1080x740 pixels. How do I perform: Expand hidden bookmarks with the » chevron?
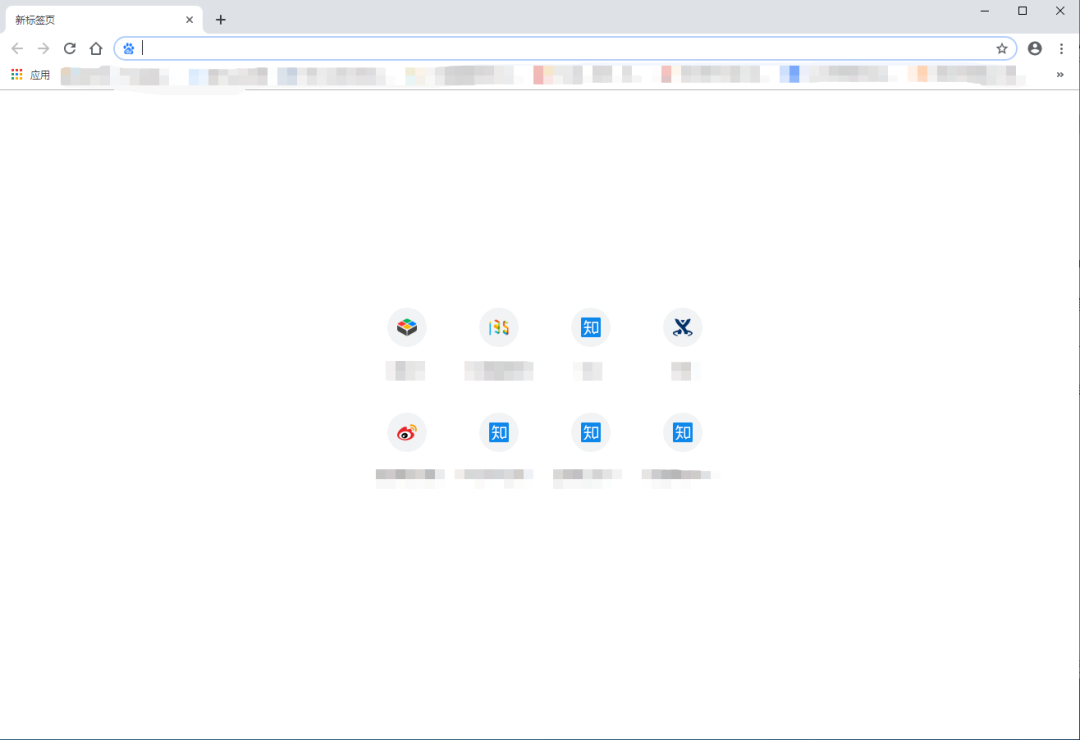pos(1060,74)
